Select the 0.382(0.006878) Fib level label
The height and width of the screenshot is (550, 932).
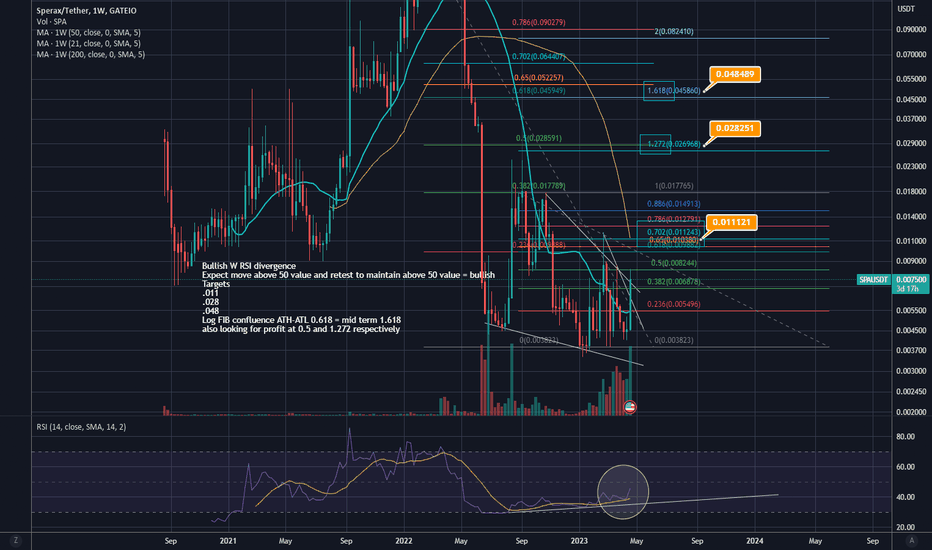(x=673, y=282)
